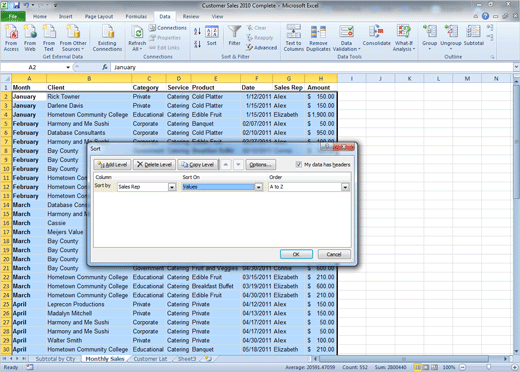Image resolution: width=520 pixels, height=372 pixels.
Task: Open What-If Analysis menu
Action: pos(404,38)
